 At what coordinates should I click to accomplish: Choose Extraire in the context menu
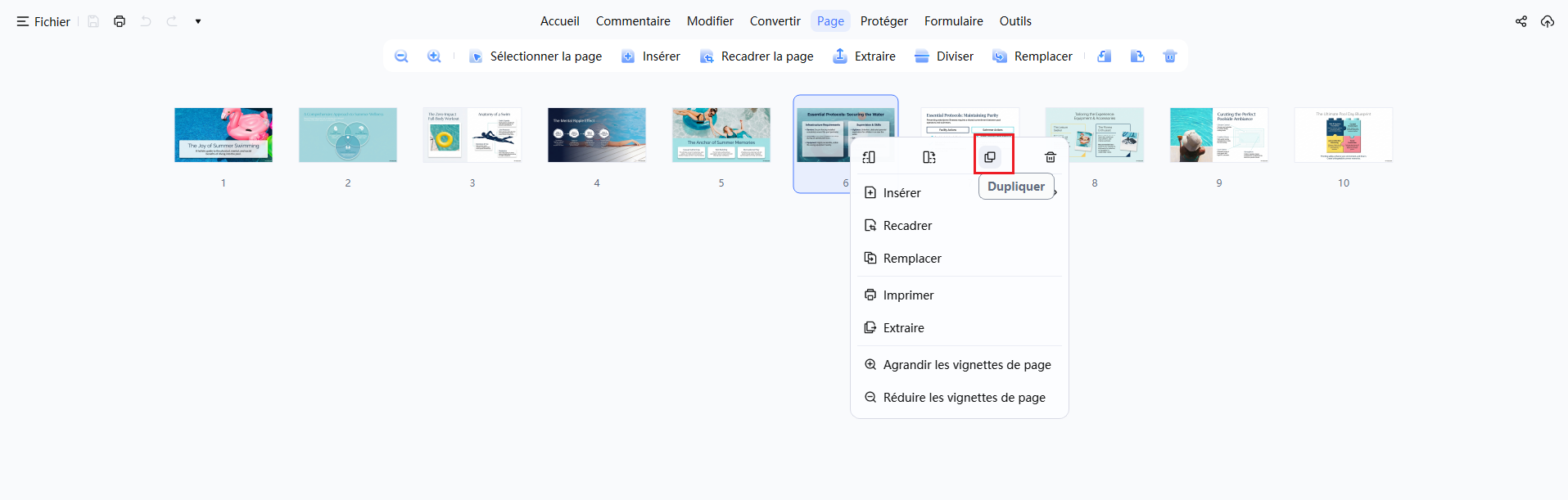960,328
